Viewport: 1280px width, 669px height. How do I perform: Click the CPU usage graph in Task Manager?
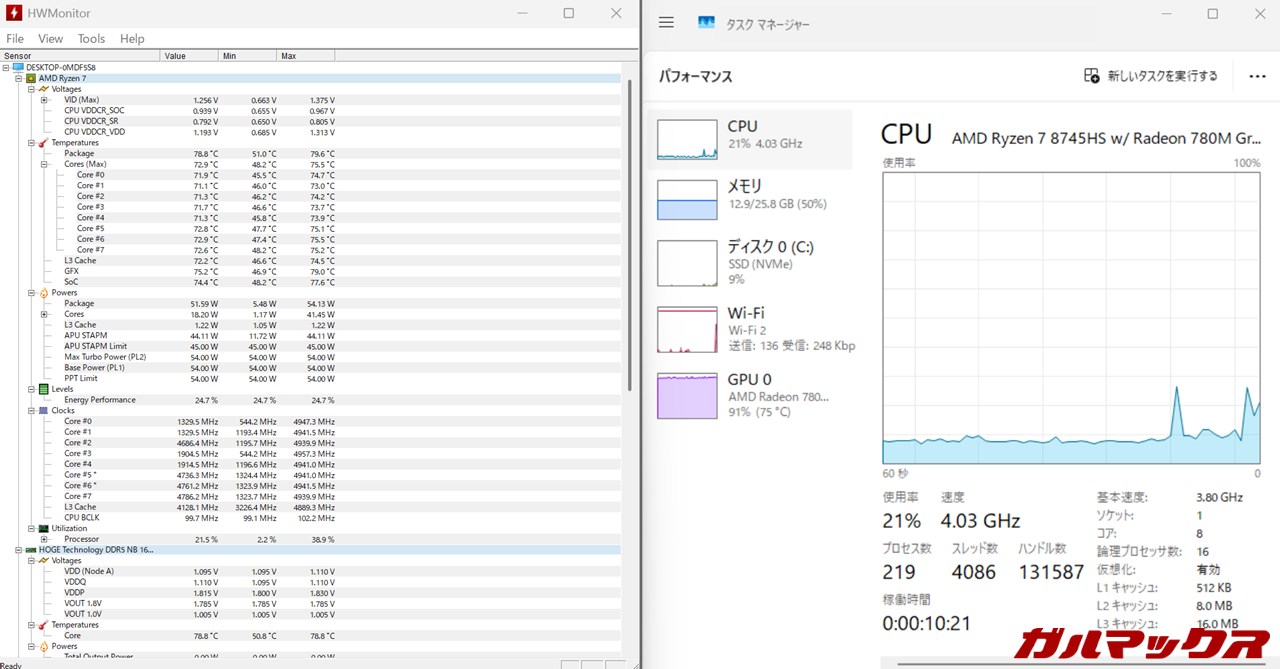tap(1071, 317)
